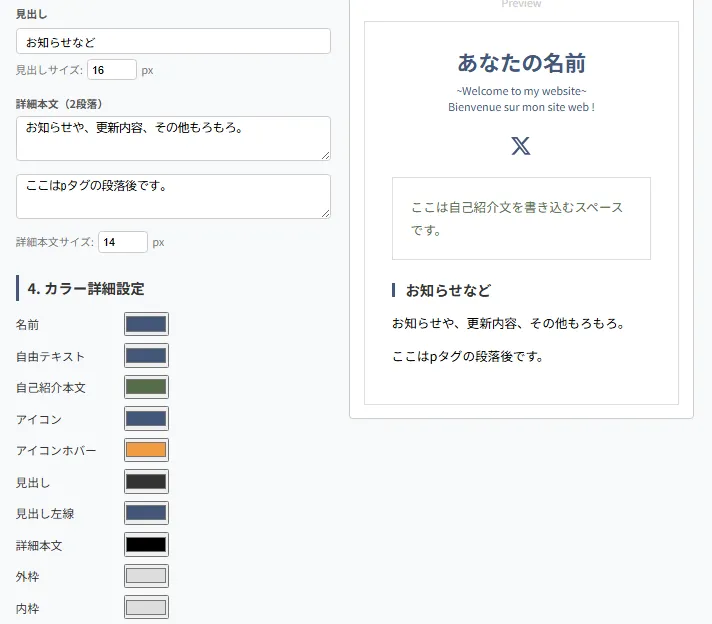Change the 外枠 border color swatch

click(x=146, y=576)
